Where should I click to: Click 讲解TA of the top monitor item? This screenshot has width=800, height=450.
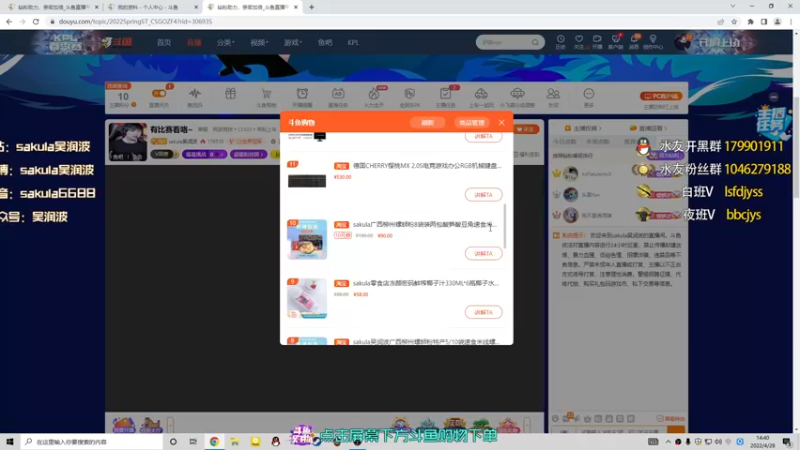[x=483, y=137]
